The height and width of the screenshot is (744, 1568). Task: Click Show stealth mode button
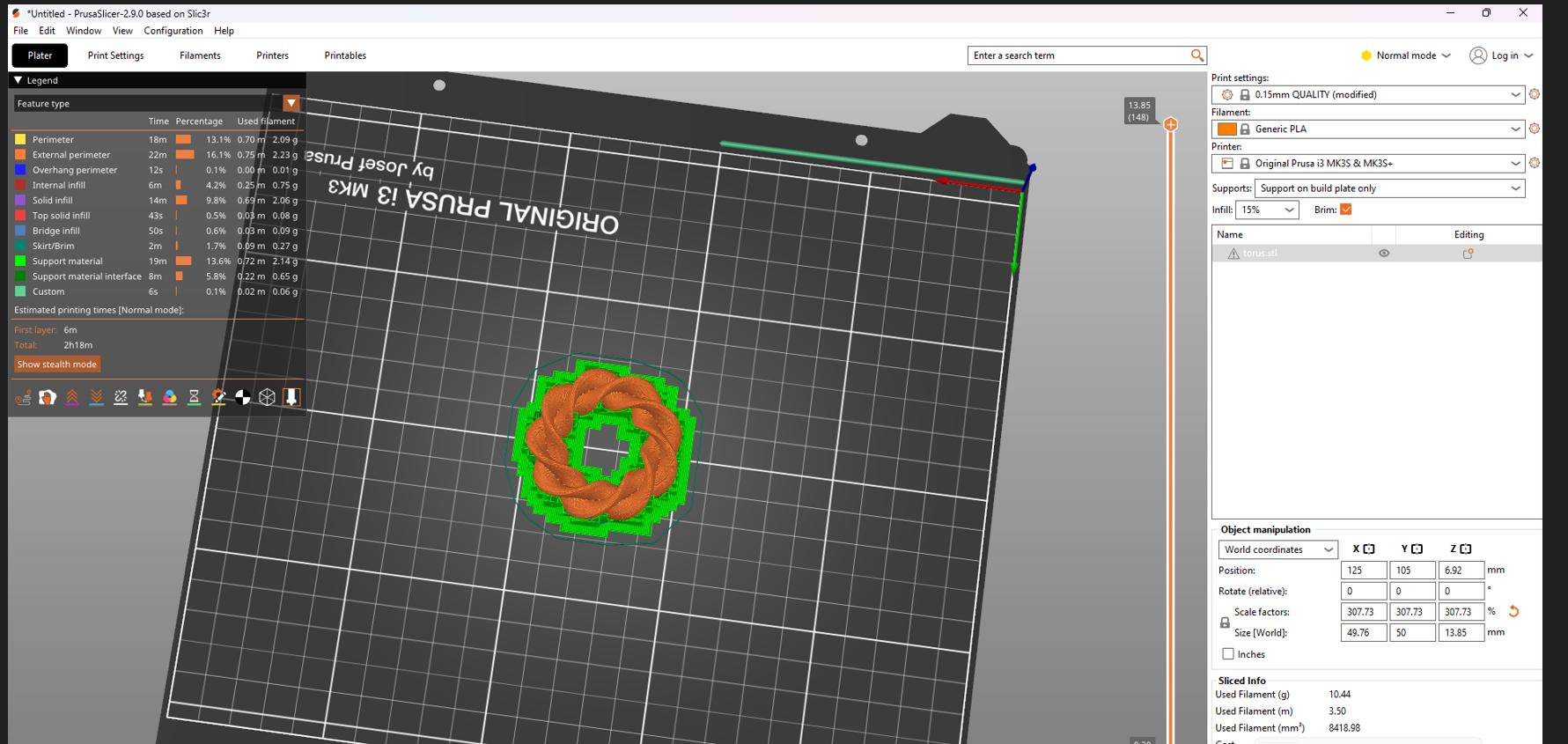57,365
